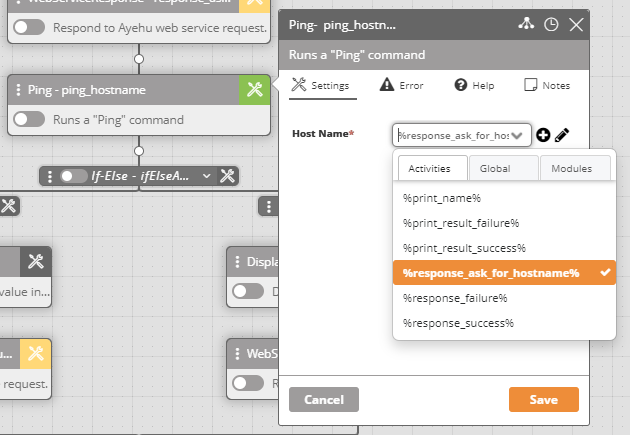Toggle the 'Respond to Ayehu web service' switch

tap(29, 28)
